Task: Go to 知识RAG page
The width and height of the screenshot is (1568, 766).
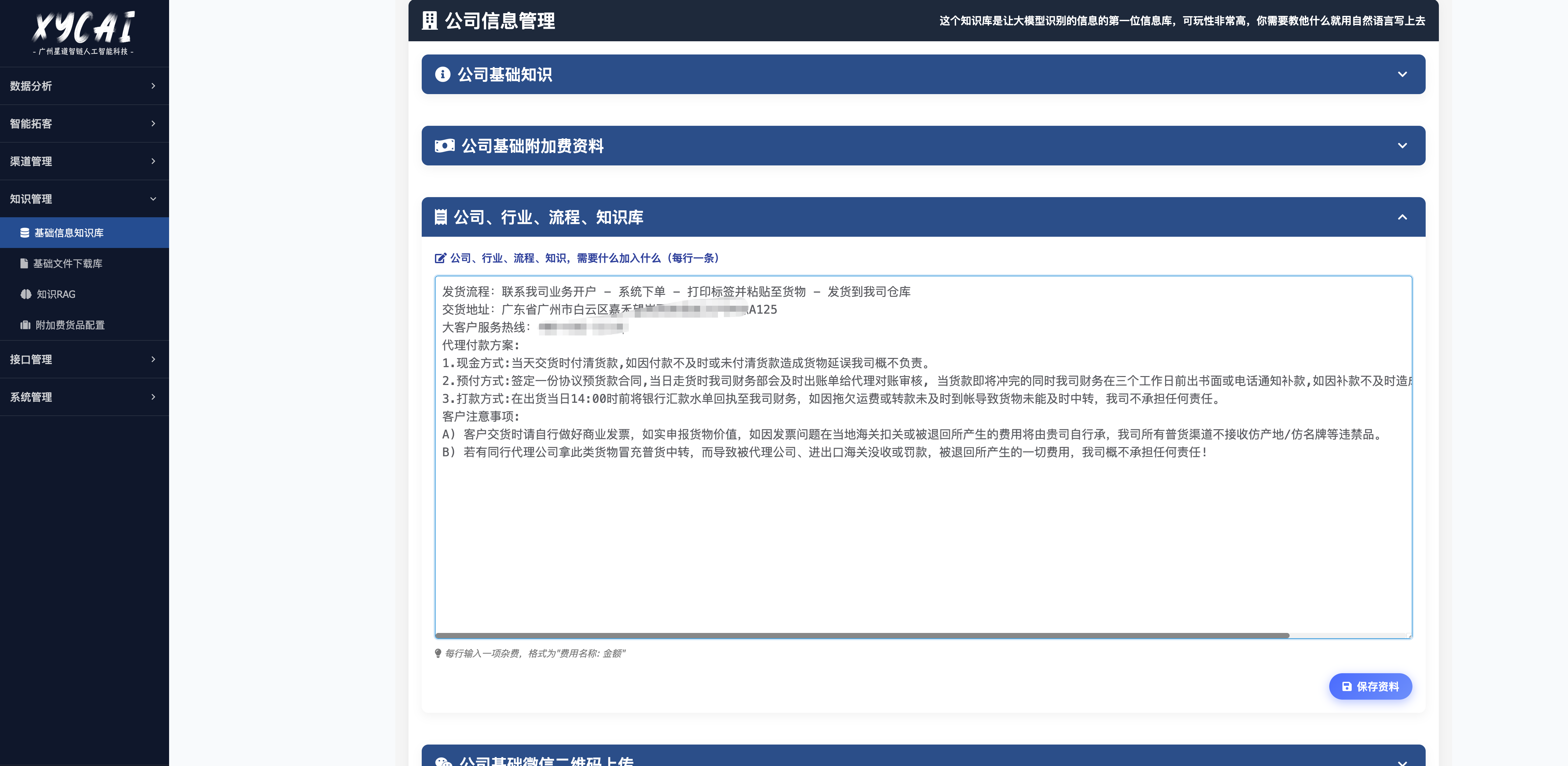Action: point(84,295)
